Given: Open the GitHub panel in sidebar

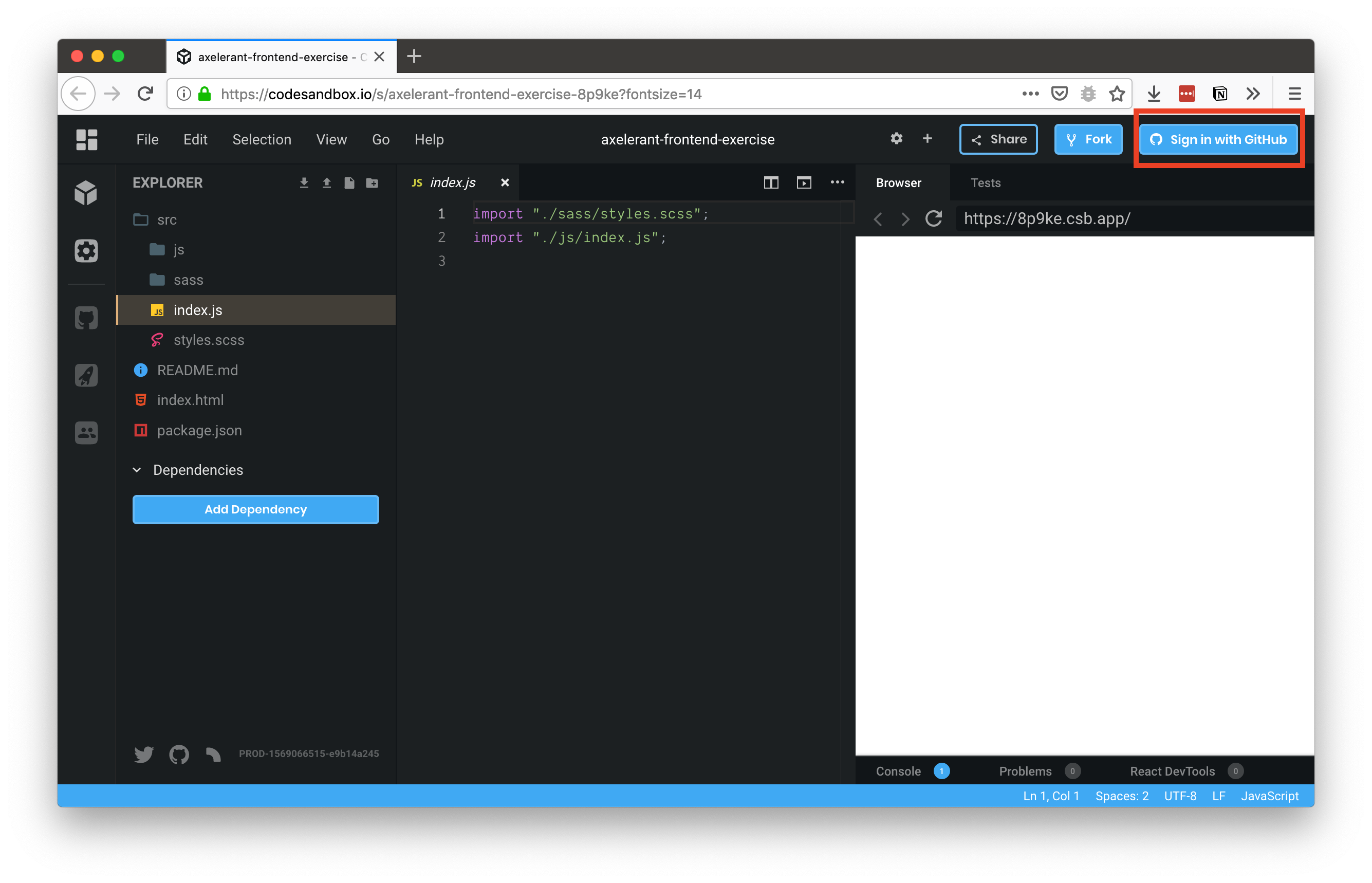Looking at the screenshot, I should click(86, 318).
